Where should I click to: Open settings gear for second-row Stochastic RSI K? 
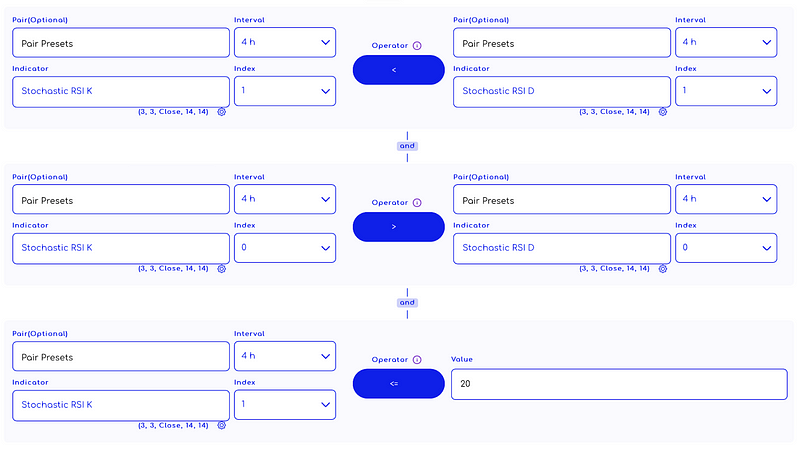click(221, 269)
